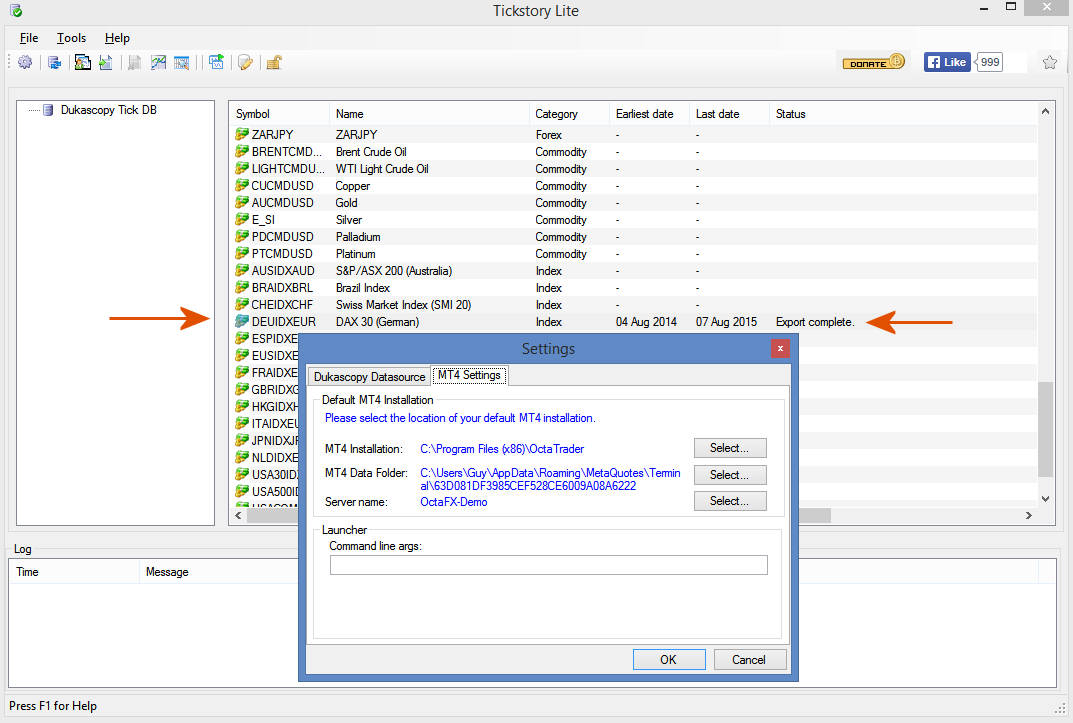Click Select for Server name
The height and width of the screenshot is (723, 1073).
(x=729, y=501)
